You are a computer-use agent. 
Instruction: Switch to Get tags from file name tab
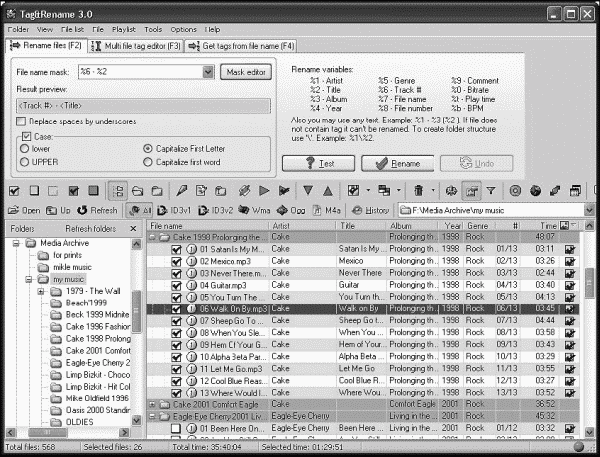242,46
